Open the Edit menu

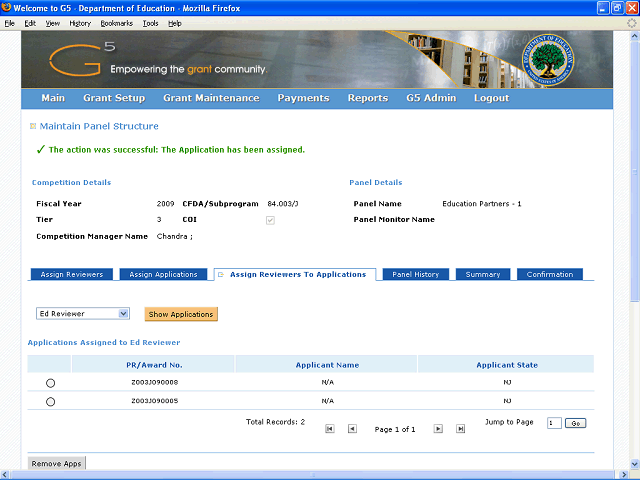(x=30, y=23)
